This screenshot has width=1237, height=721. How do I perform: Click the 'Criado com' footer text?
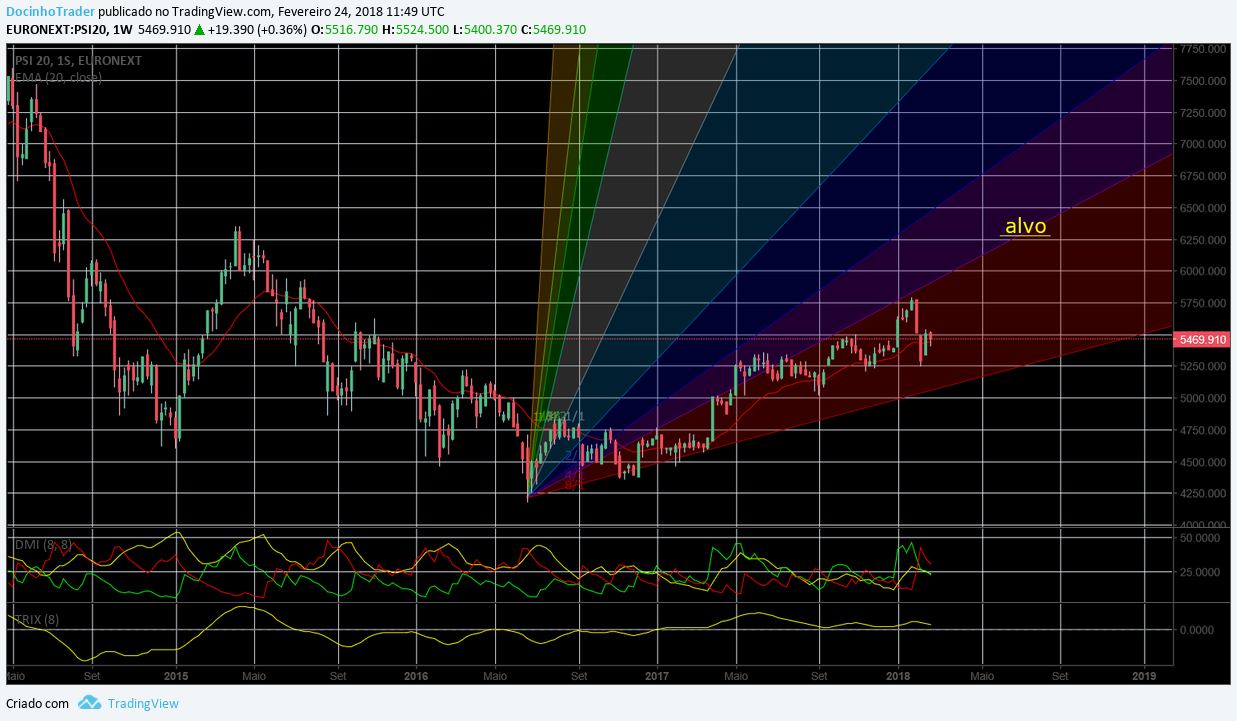click(38, 704)
